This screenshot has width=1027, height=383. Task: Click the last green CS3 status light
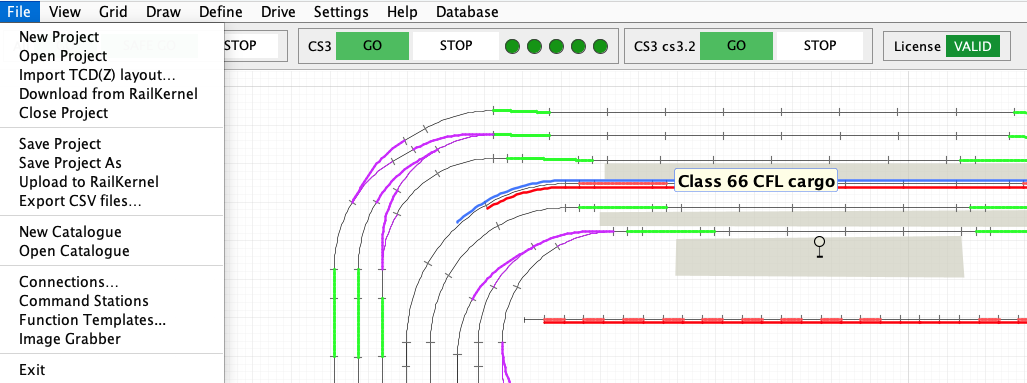coord(600,46)
